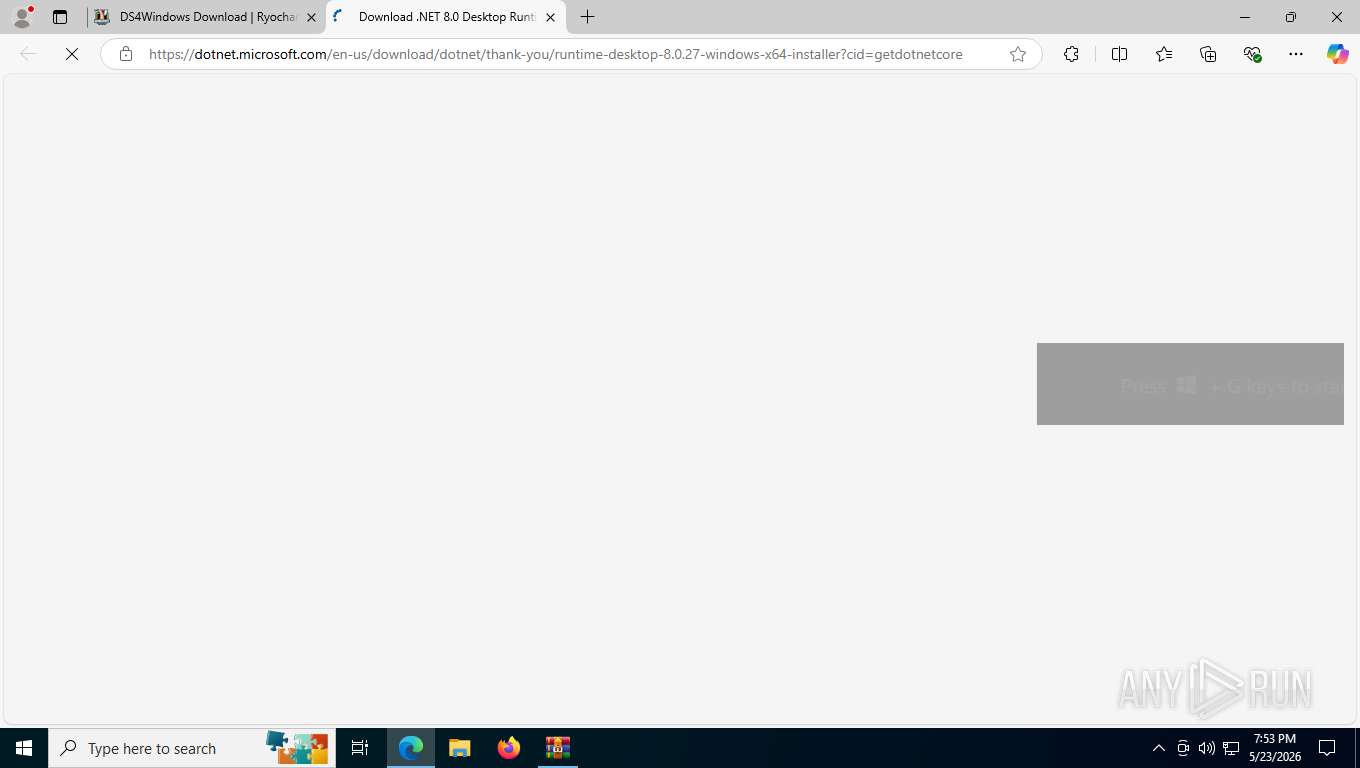Open Microsoft Edge from the taskbar
Viewport: 1360px width, 768px height.
[411, 748]
